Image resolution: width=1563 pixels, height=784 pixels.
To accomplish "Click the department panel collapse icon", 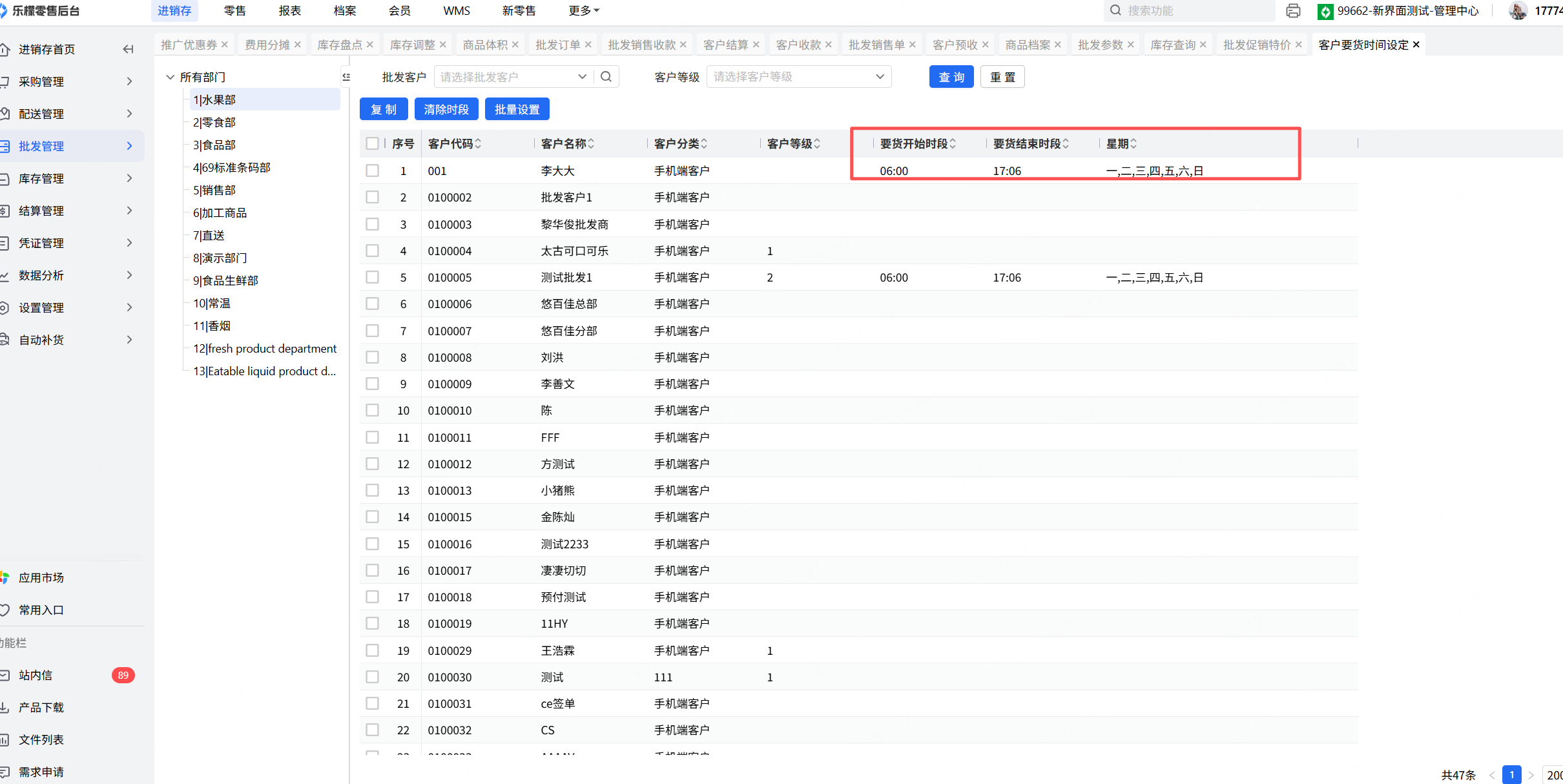I will 346,77.
